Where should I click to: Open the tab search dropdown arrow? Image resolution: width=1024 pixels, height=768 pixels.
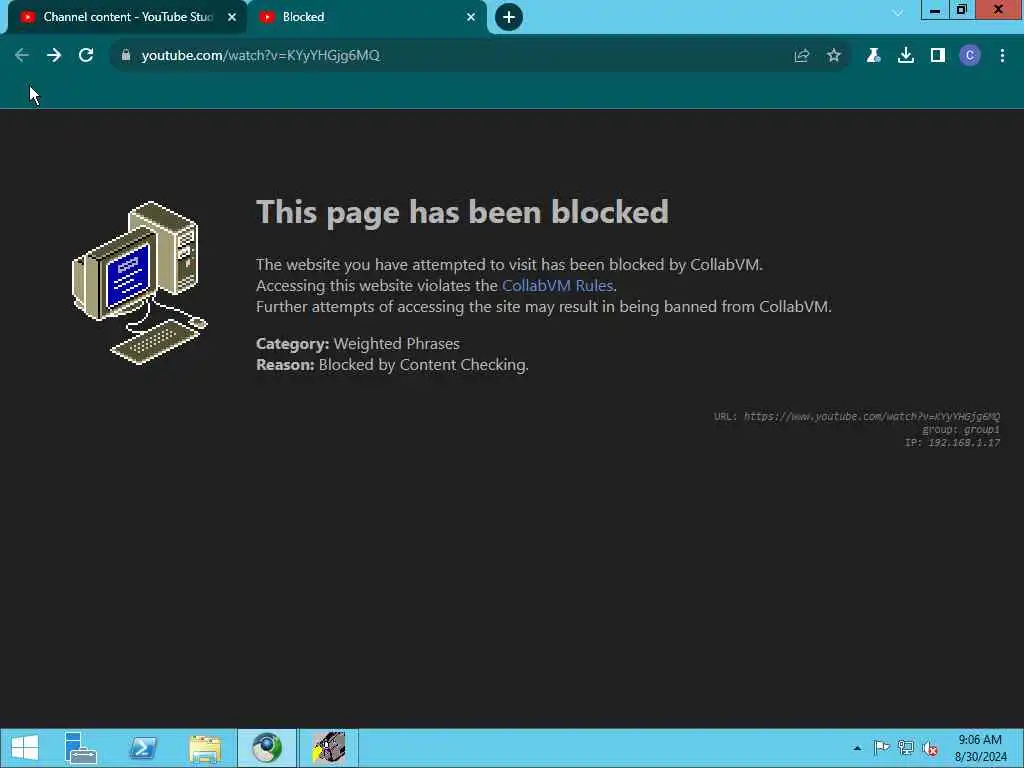pyautogui.click(x=898, y=13)
